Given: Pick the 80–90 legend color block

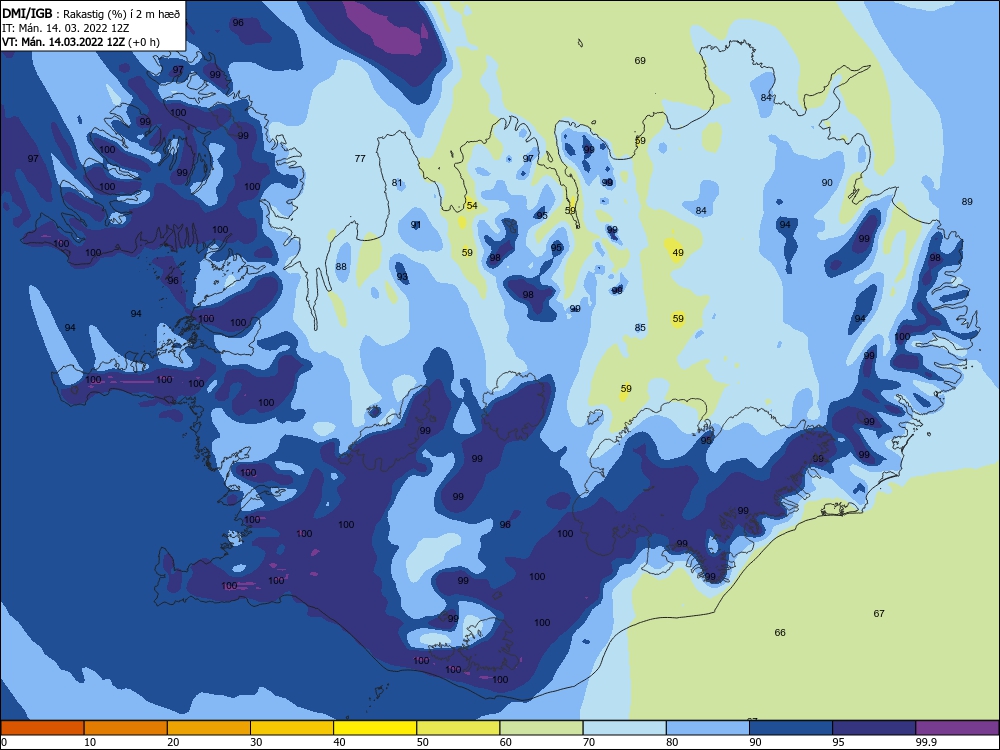Looking at the screenshot, I should pyautogui.click(x=708, y=728).
